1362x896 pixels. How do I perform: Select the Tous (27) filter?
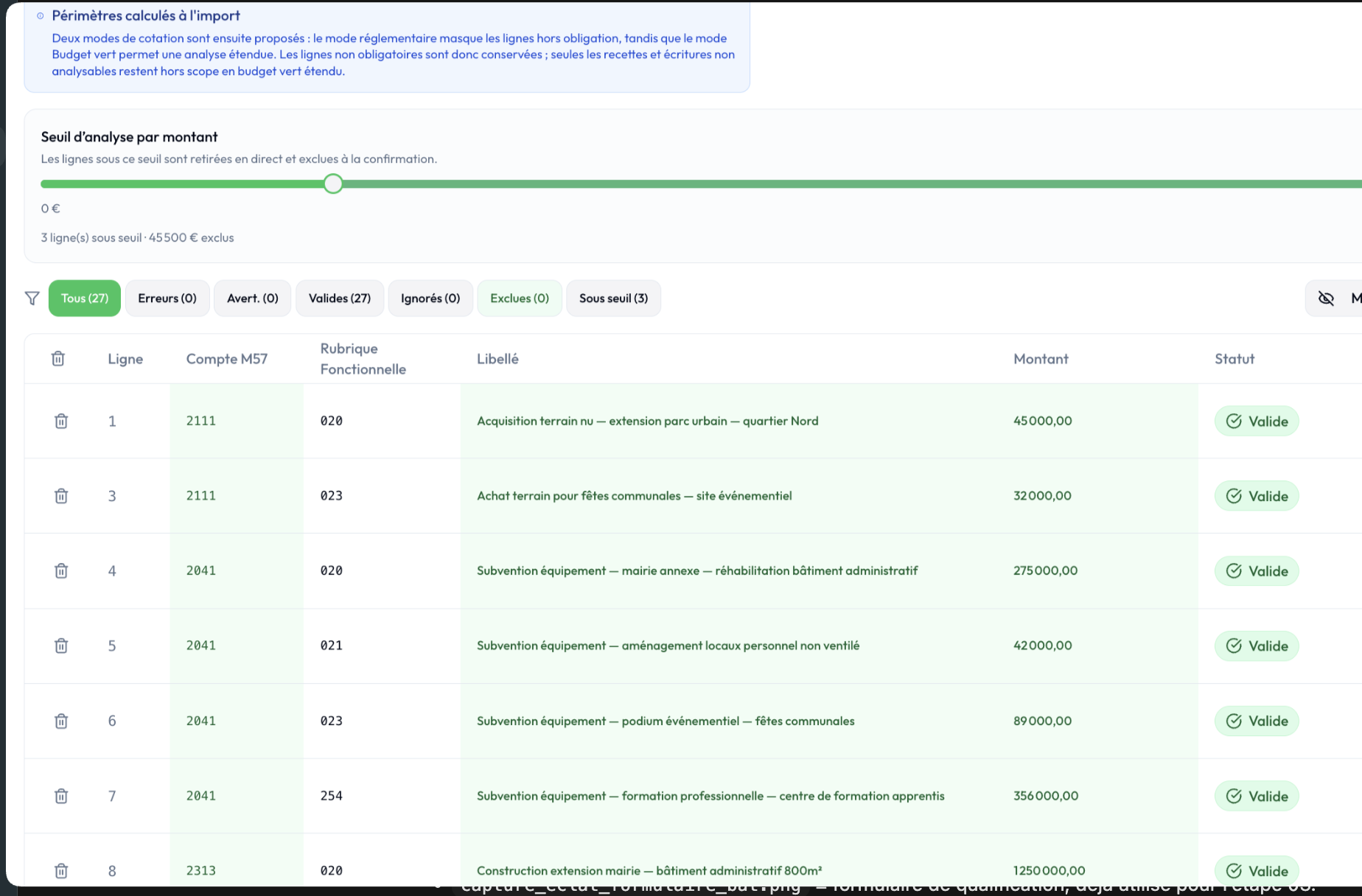click(x=85, y=298)
